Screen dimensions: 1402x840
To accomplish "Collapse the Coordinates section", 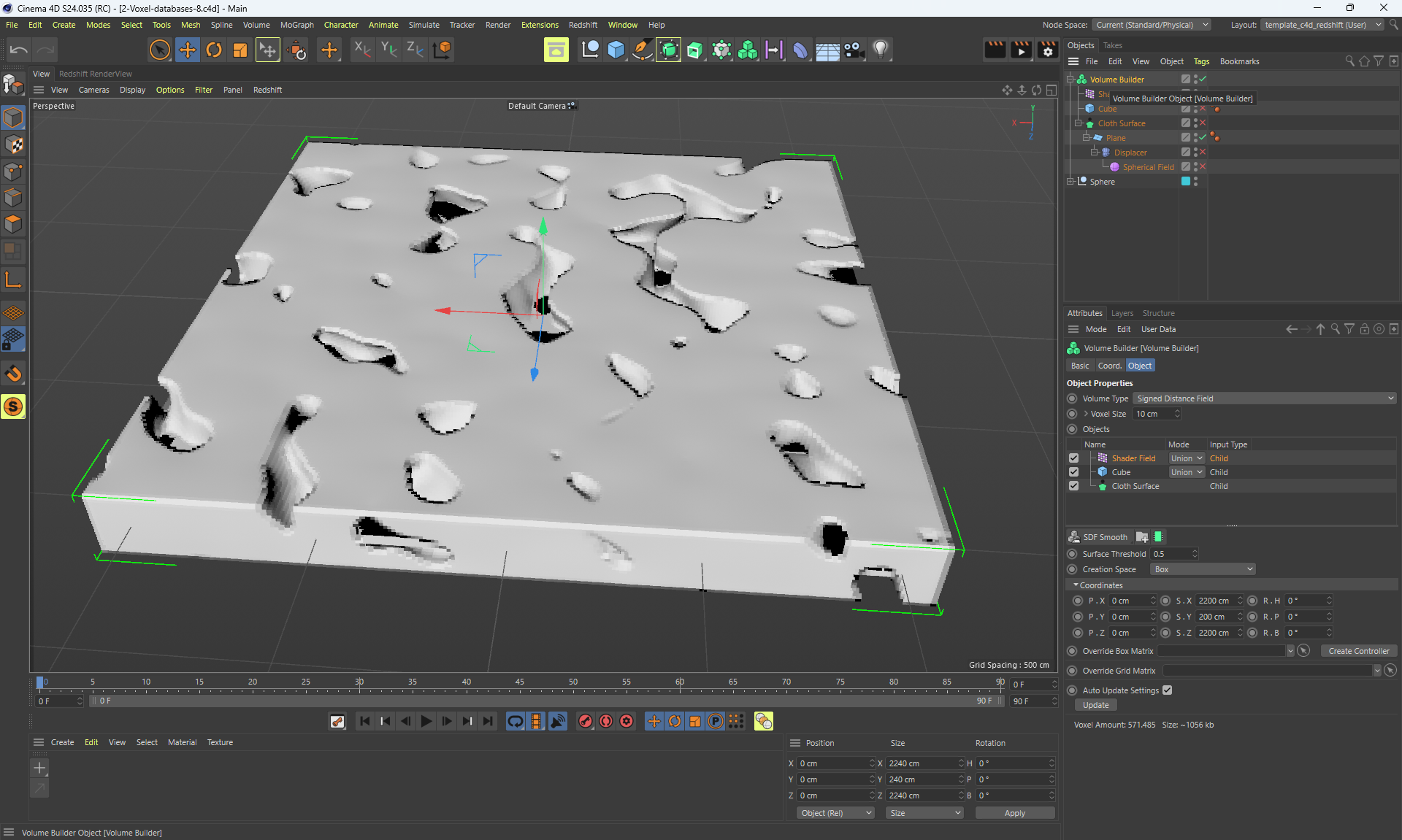I will [x=1076, y=585].
